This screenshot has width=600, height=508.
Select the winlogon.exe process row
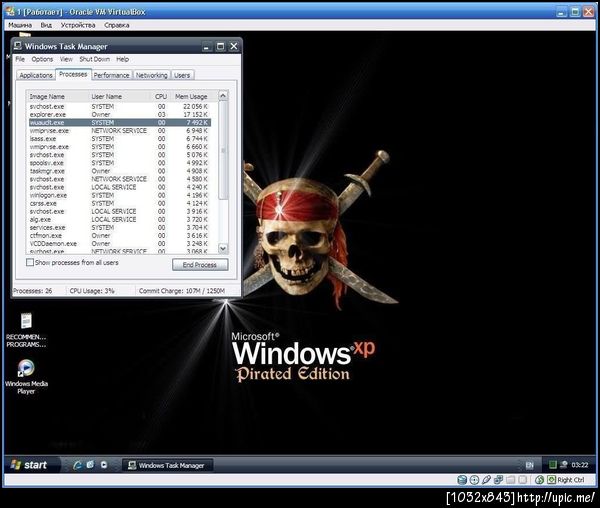(119, 195)
